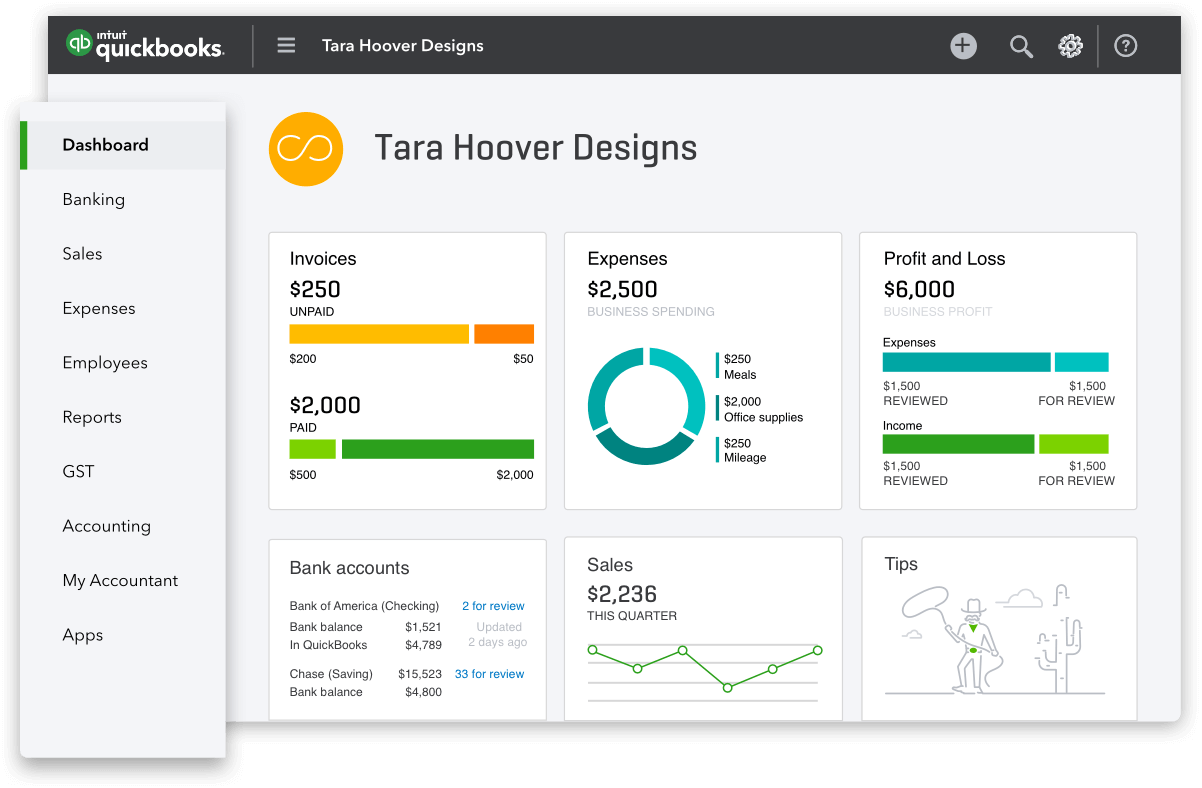This screenshot has height=788, width=1202.
Task: Open the gear settings menu
Action: pos(1070,46)
